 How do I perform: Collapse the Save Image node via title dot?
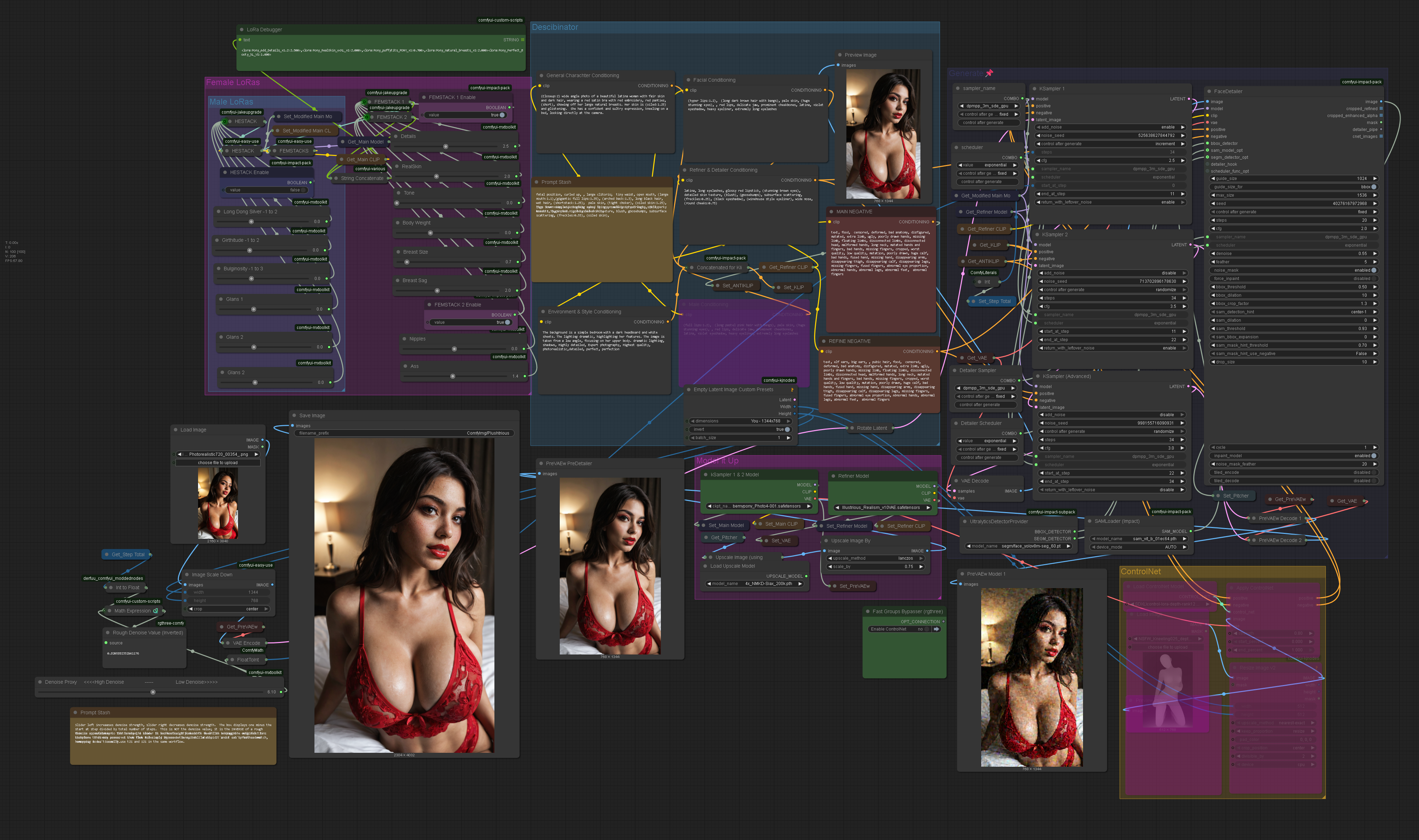click(294, 415)
